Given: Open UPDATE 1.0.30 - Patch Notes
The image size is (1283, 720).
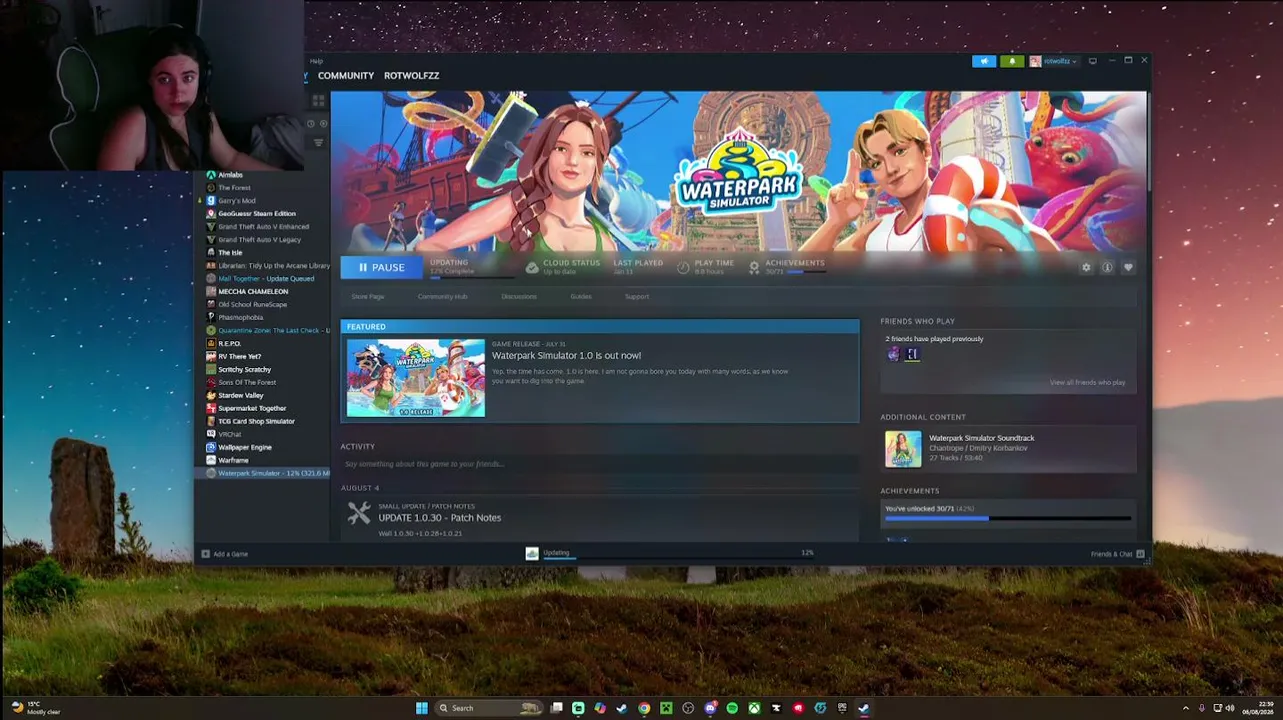Looking at the screenshot, I should pos(440,518).
